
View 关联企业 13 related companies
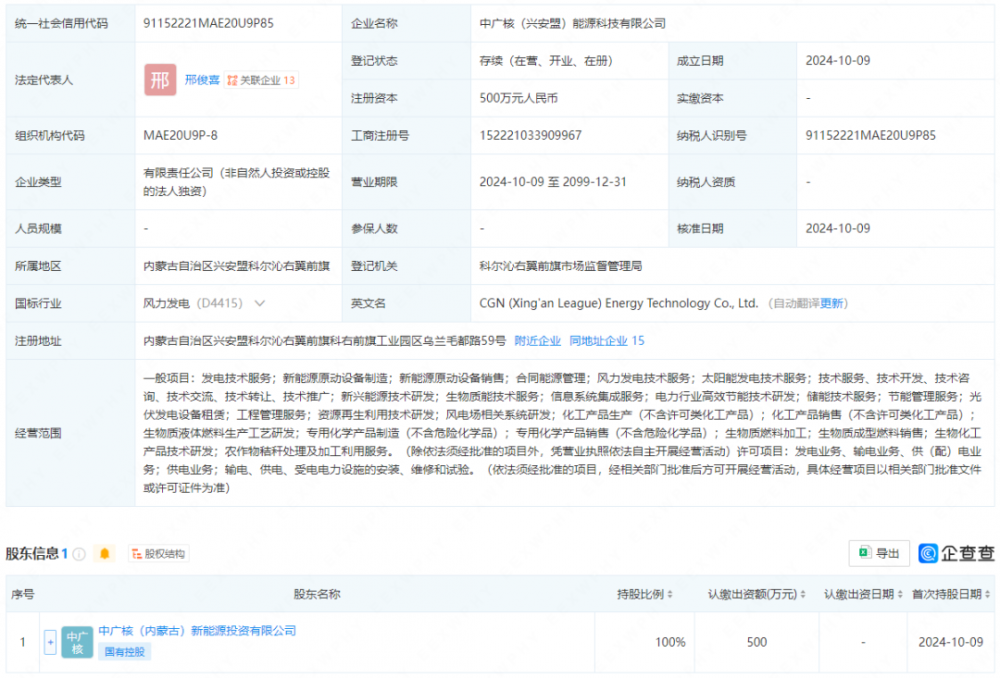click(261, 80)
